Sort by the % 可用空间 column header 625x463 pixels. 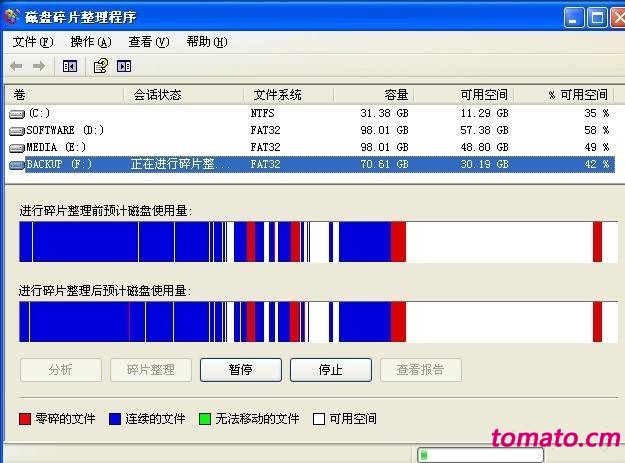pos(564,95)
